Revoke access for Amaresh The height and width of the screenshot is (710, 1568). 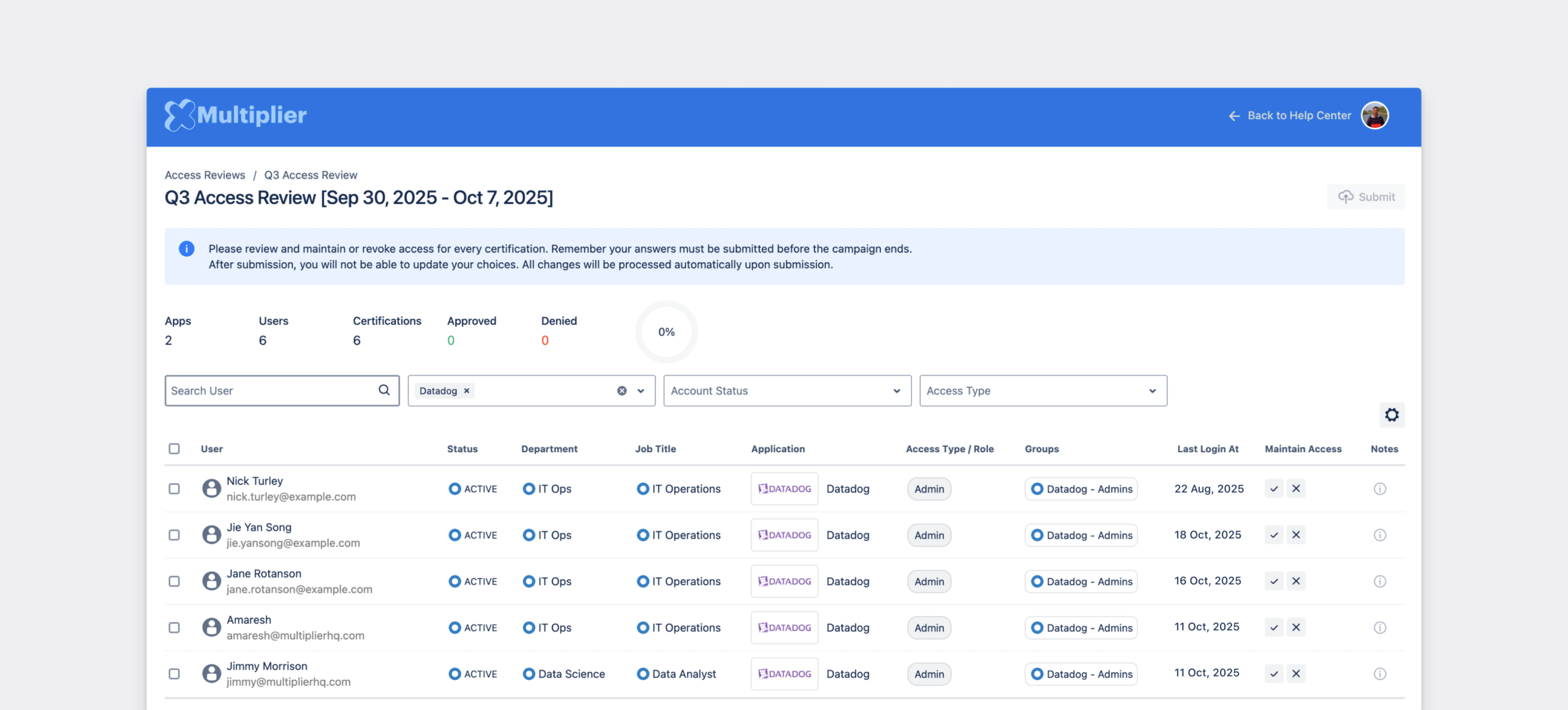tap(1296, 627)
